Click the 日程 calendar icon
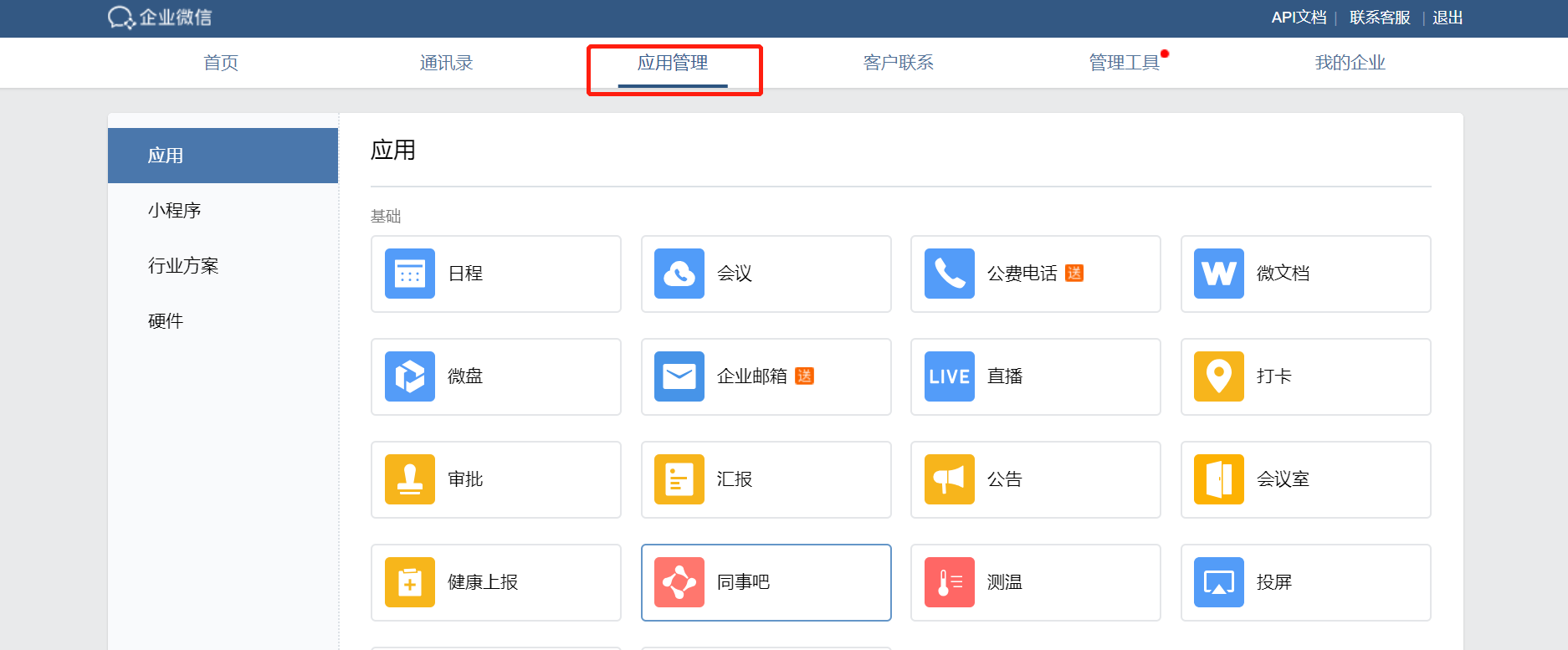Viewport: 1568px width, 650px height. tap(410, 274)
